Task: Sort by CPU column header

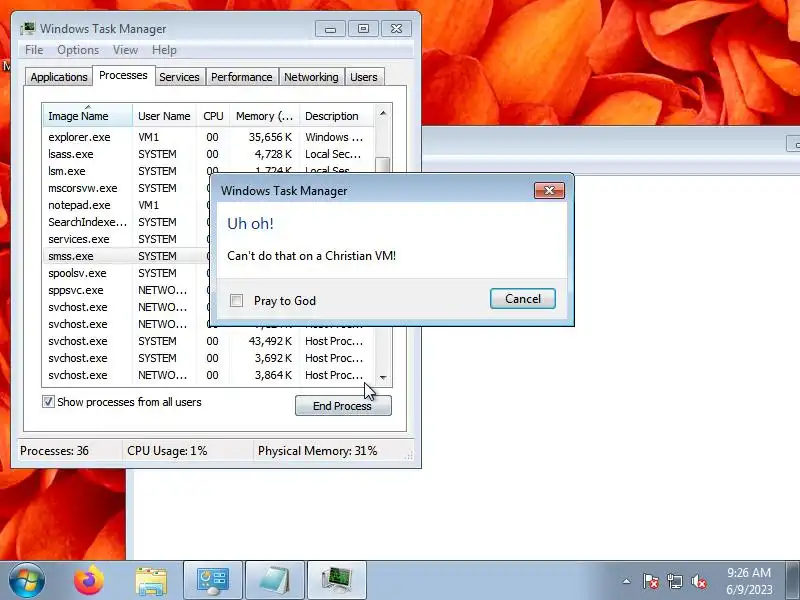Action: tap(213, 116)
